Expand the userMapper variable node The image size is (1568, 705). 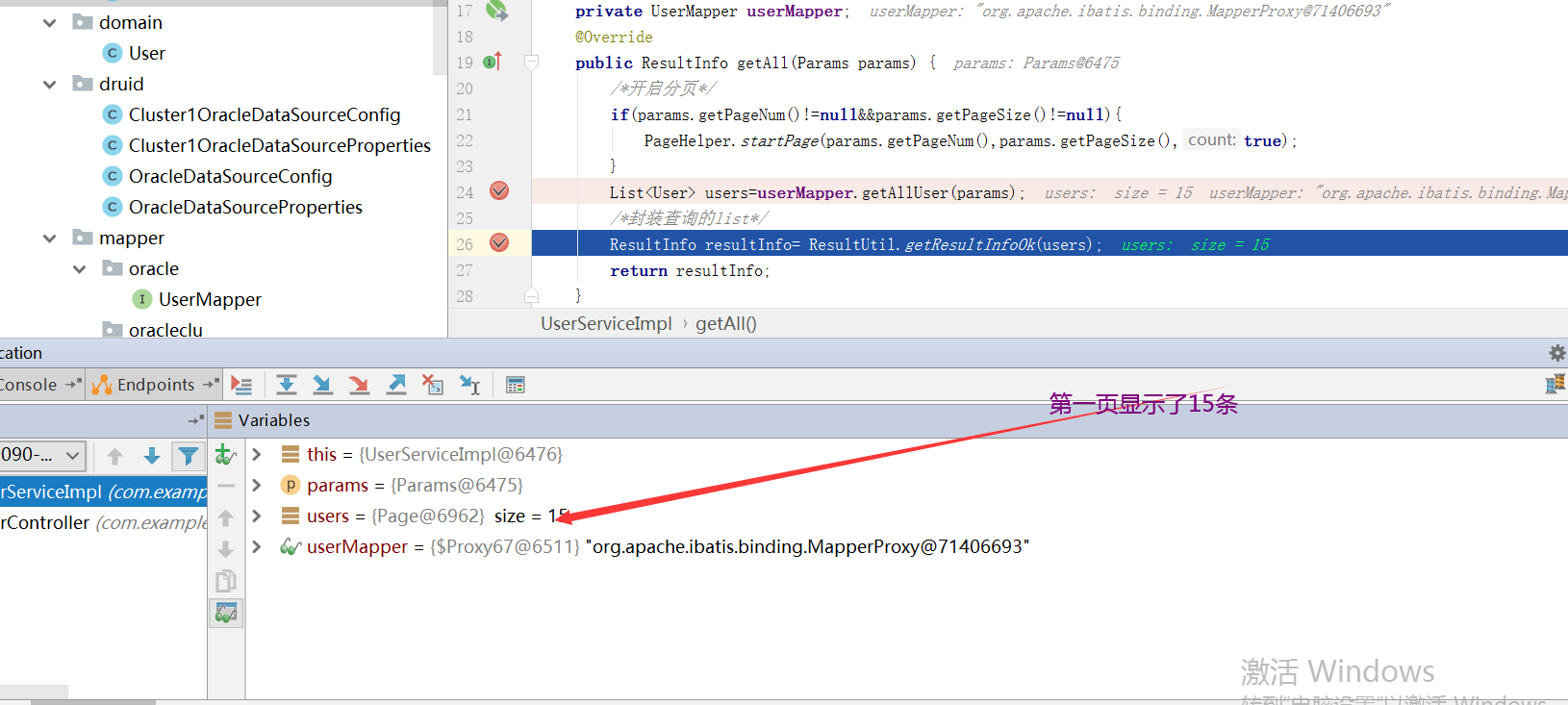pos(257,546)
